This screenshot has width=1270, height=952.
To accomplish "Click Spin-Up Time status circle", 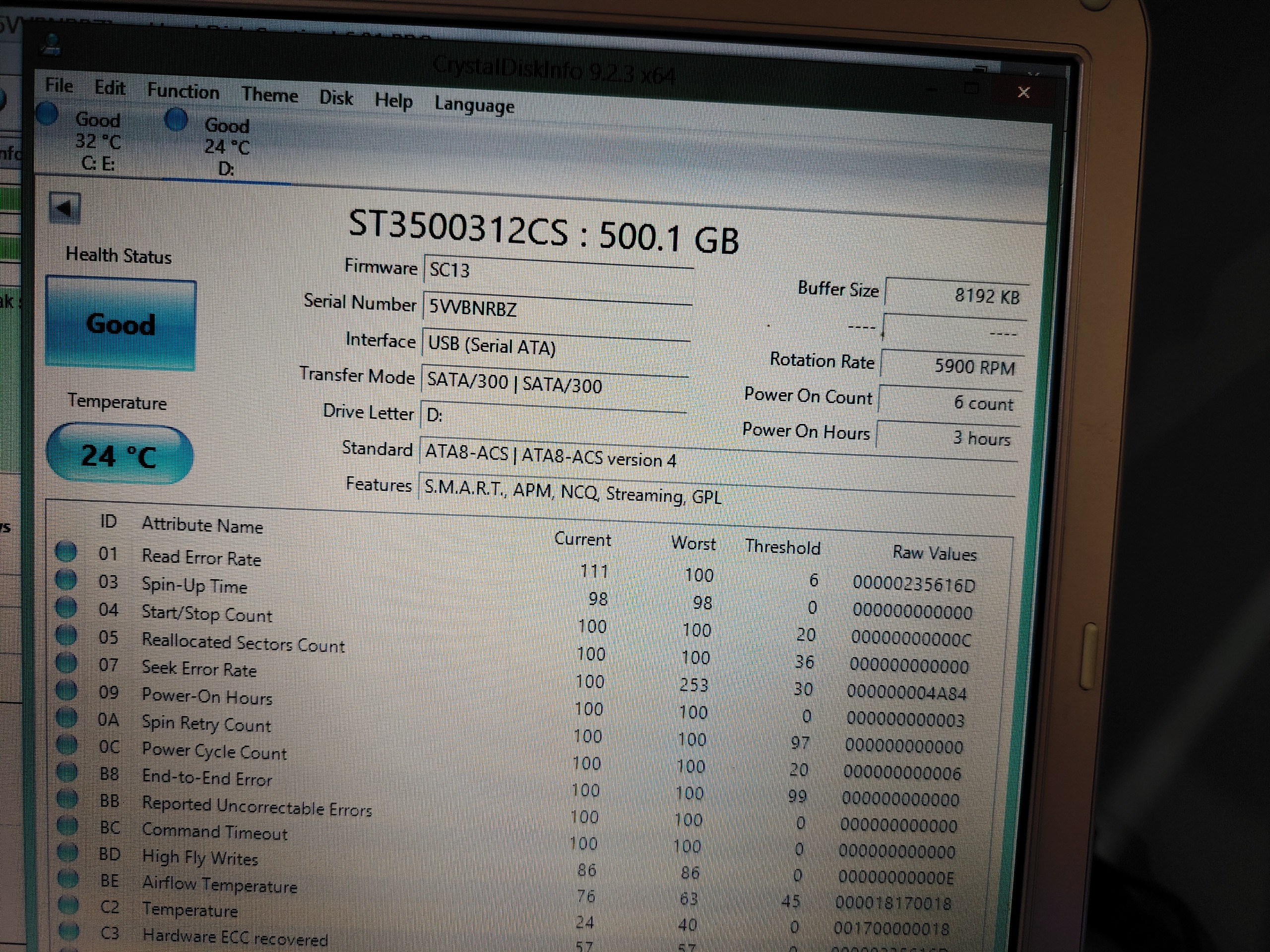I will pos(66,580).
